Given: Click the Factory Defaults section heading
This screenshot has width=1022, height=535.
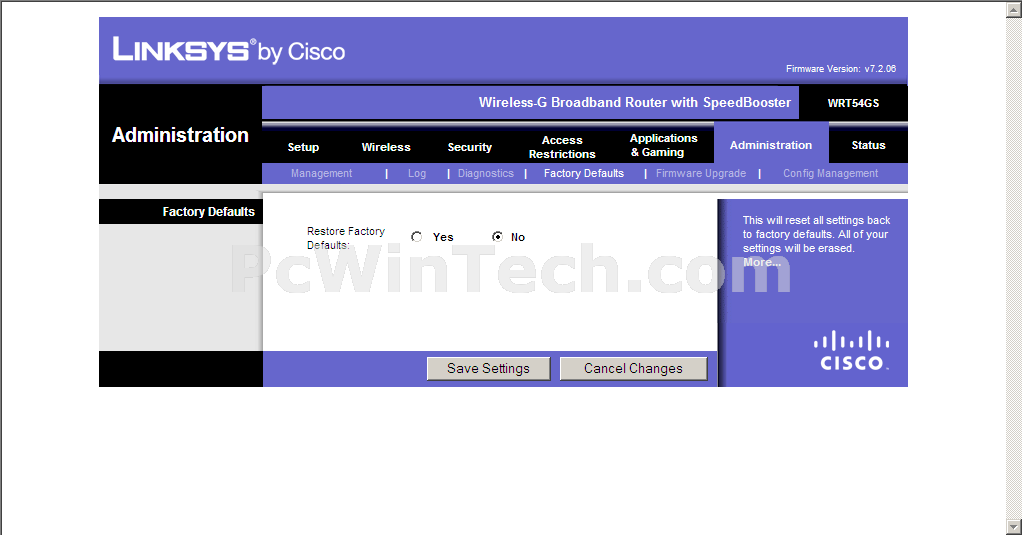Looking at the screenshot, I should point(209,212).
